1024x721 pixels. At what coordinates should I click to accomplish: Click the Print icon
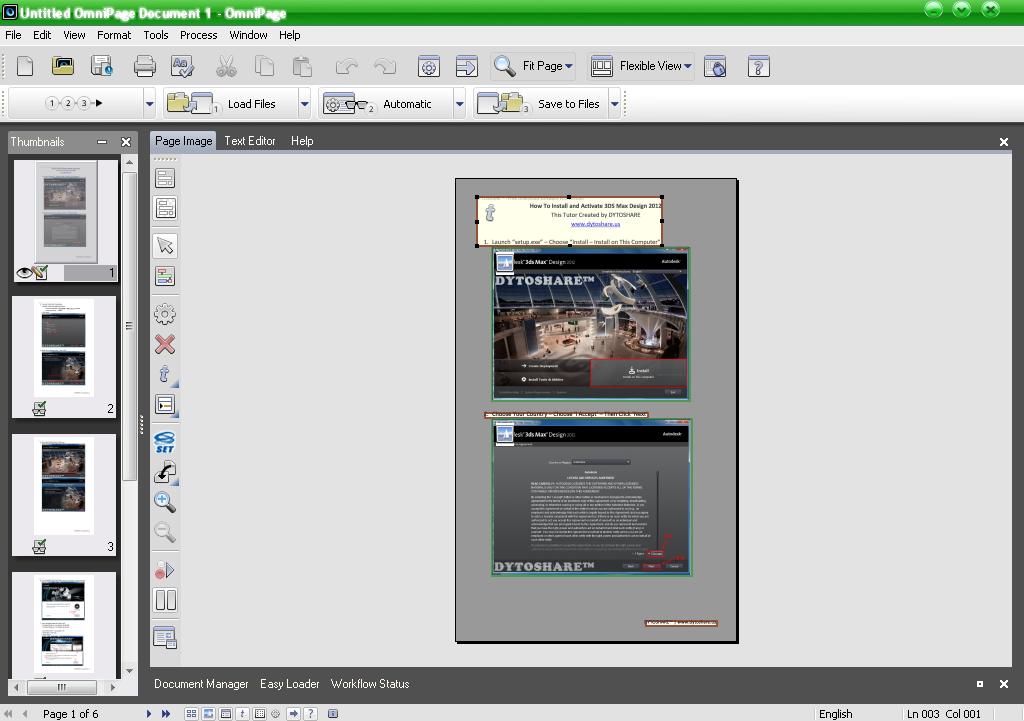(x=144, y=66)
